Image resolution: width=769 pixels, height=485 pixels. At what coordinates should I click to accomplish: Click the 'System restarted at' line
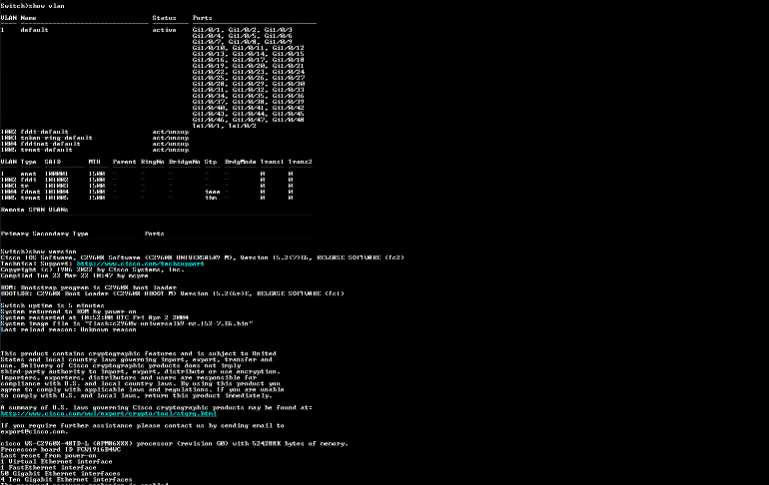coord(95,318)
